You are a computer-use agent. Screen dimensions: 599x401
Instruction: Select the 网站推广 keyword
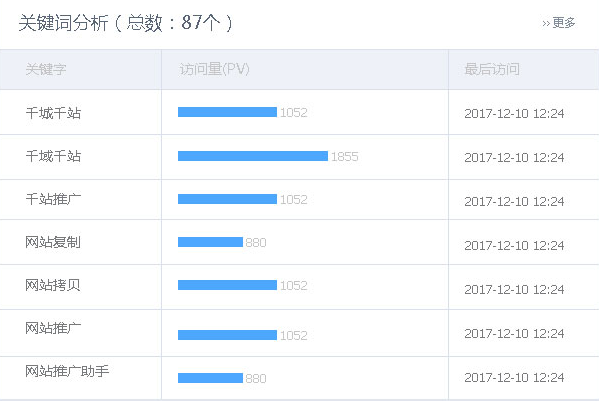click(x=53, y=328)
